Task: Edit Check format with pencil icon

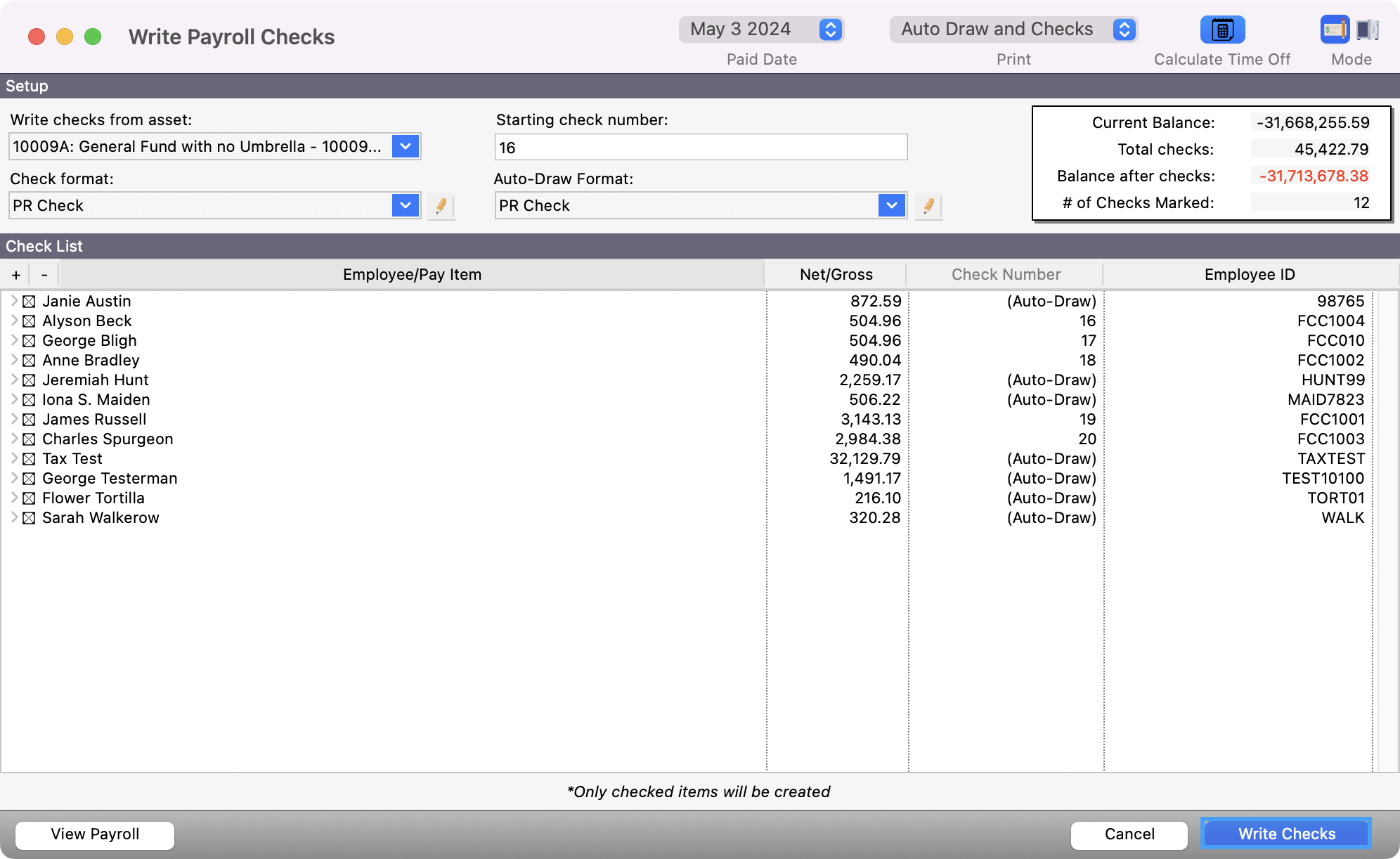Action: (x=441, y=206)
